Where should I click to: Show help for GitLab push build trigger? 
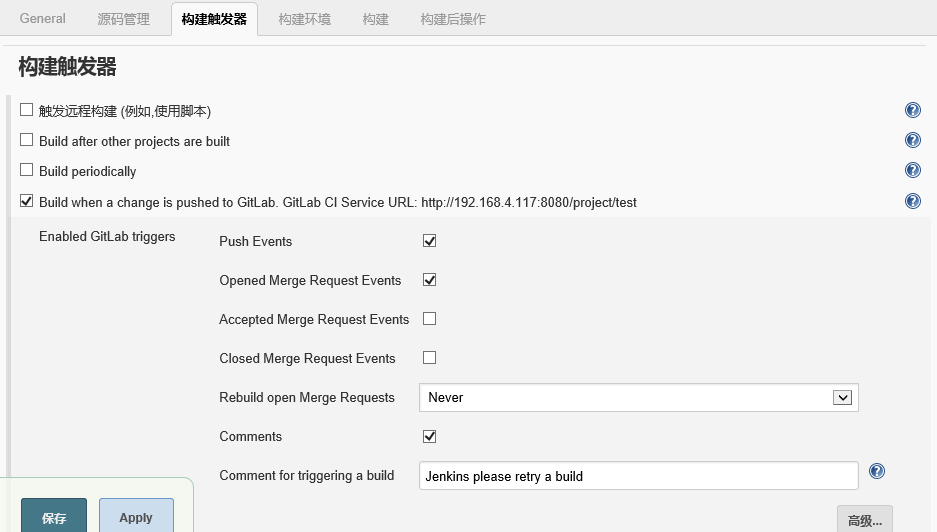coord(912,201)
